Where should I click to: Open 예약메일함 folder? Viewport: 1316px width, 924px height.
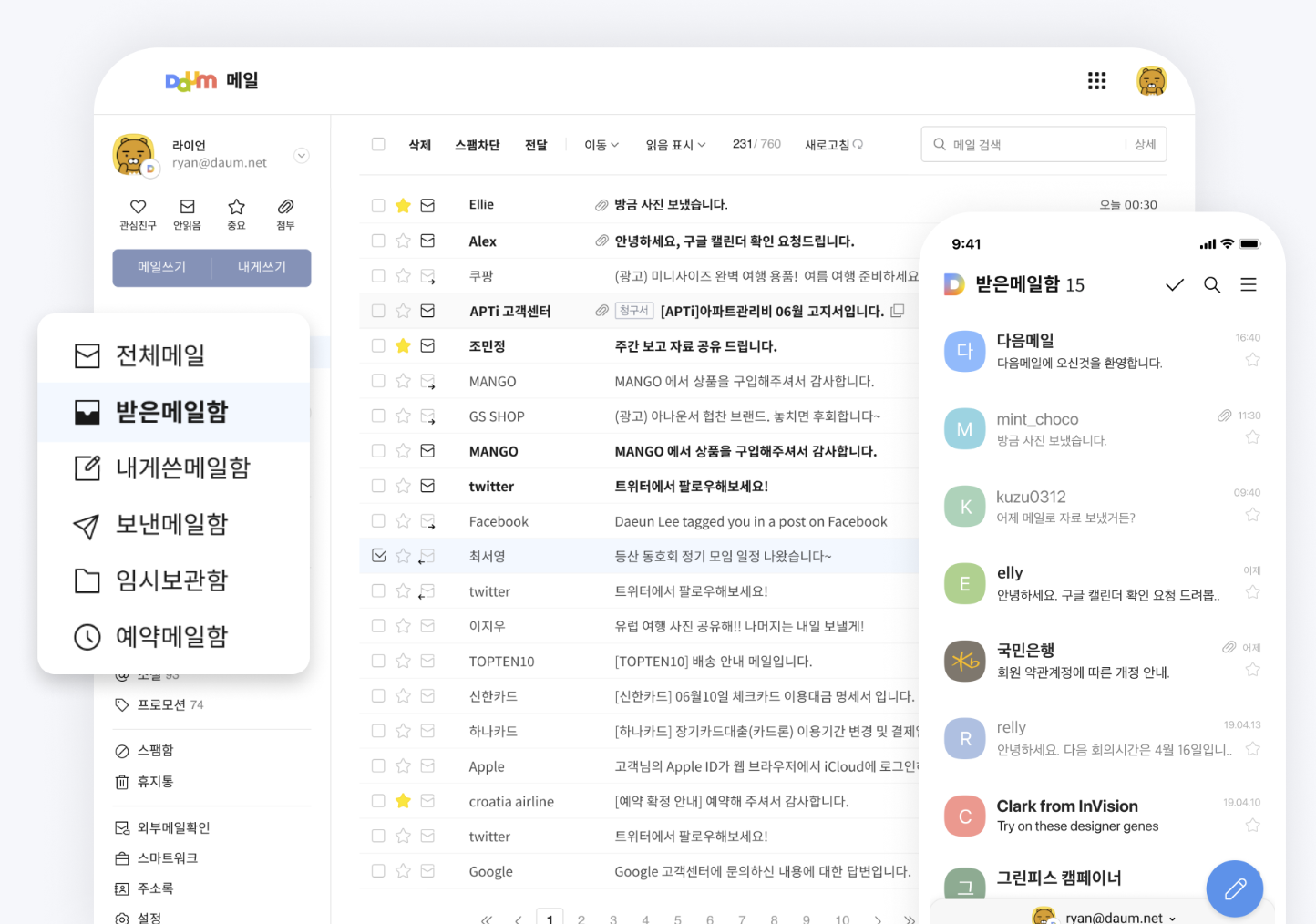pos(173,637)
